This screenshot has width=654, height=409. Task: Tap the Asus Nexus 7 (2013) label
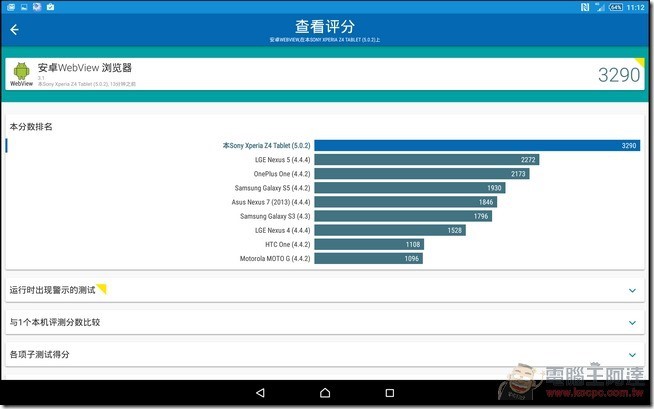pyautogui.click(x=271, y=202)
